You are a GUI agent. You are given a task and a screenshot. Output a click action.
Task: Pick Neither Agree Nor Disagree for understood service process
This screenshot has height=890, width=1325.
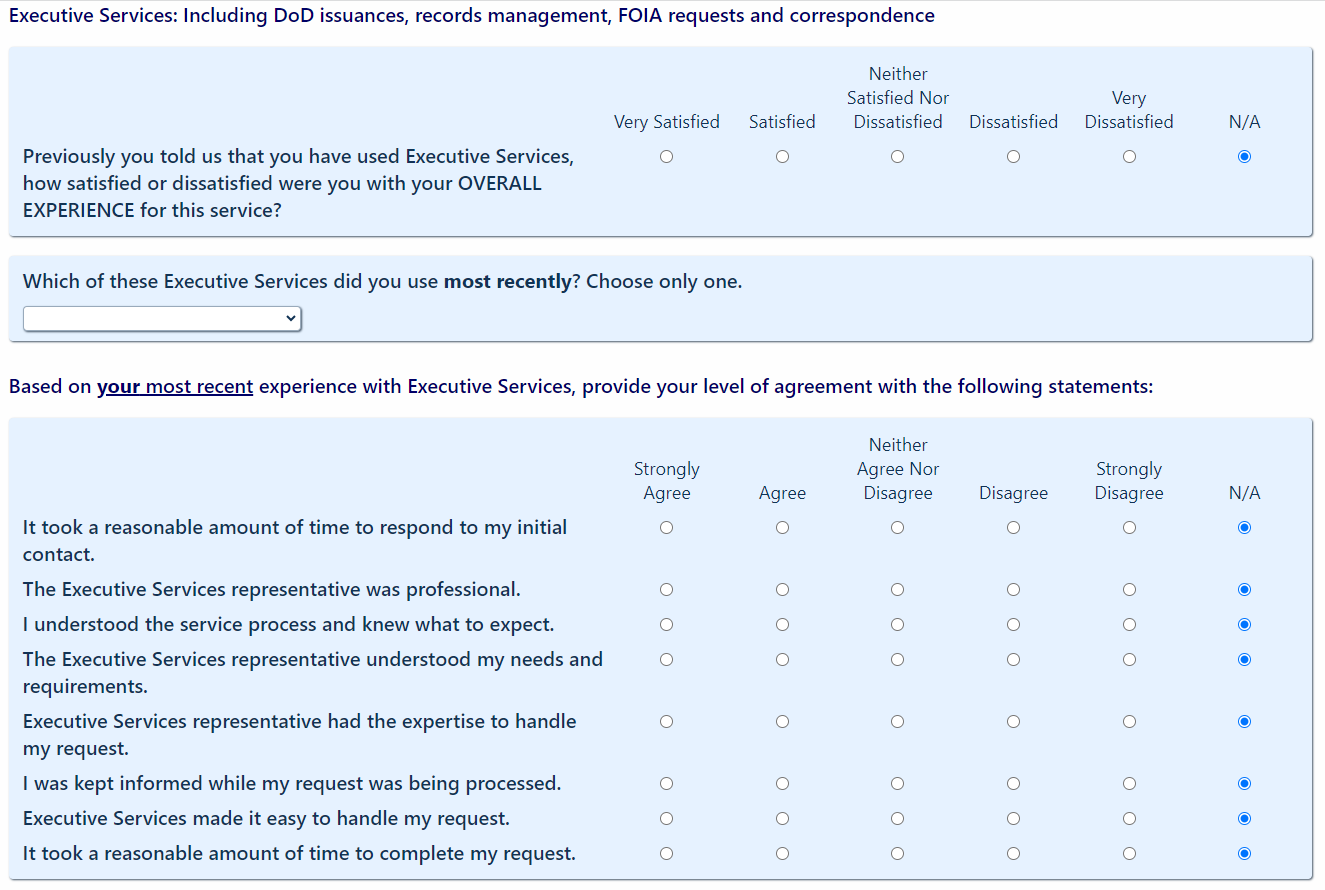(898, 625)
